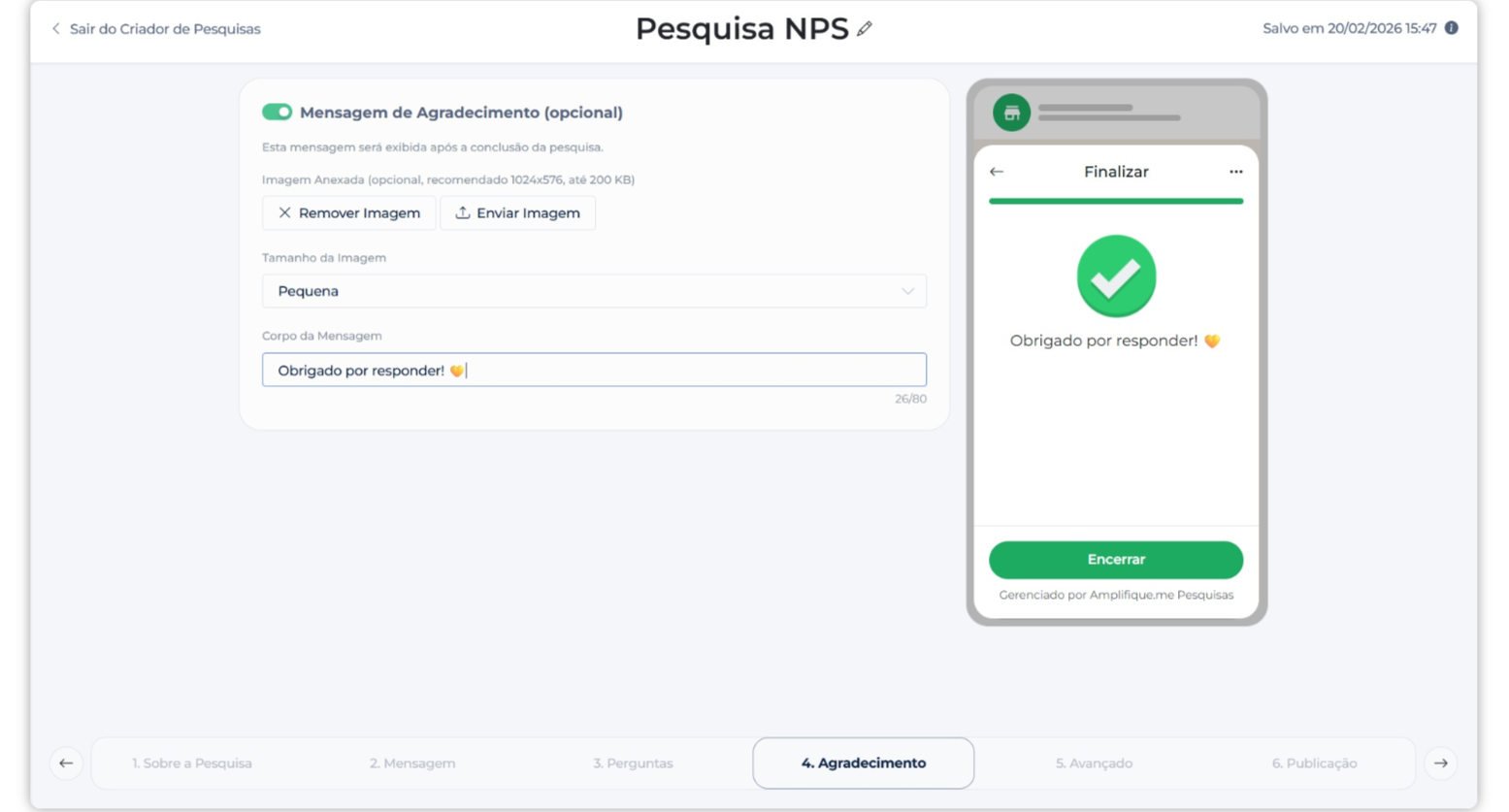Select the 6. Publicação step
Image resolution: width=1509 pixels, height=812 pixels.
1314,763
